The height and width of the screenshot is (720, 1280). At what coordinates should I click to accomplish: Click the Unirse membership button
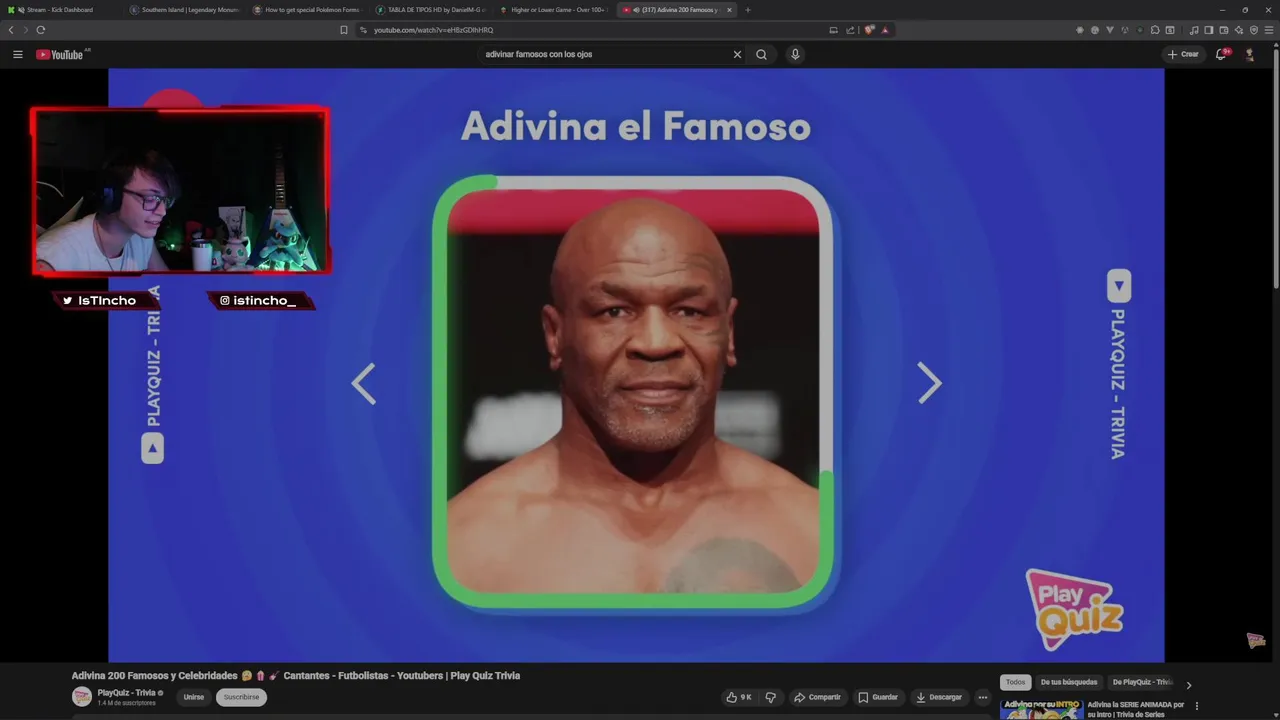tap(193, 697)
